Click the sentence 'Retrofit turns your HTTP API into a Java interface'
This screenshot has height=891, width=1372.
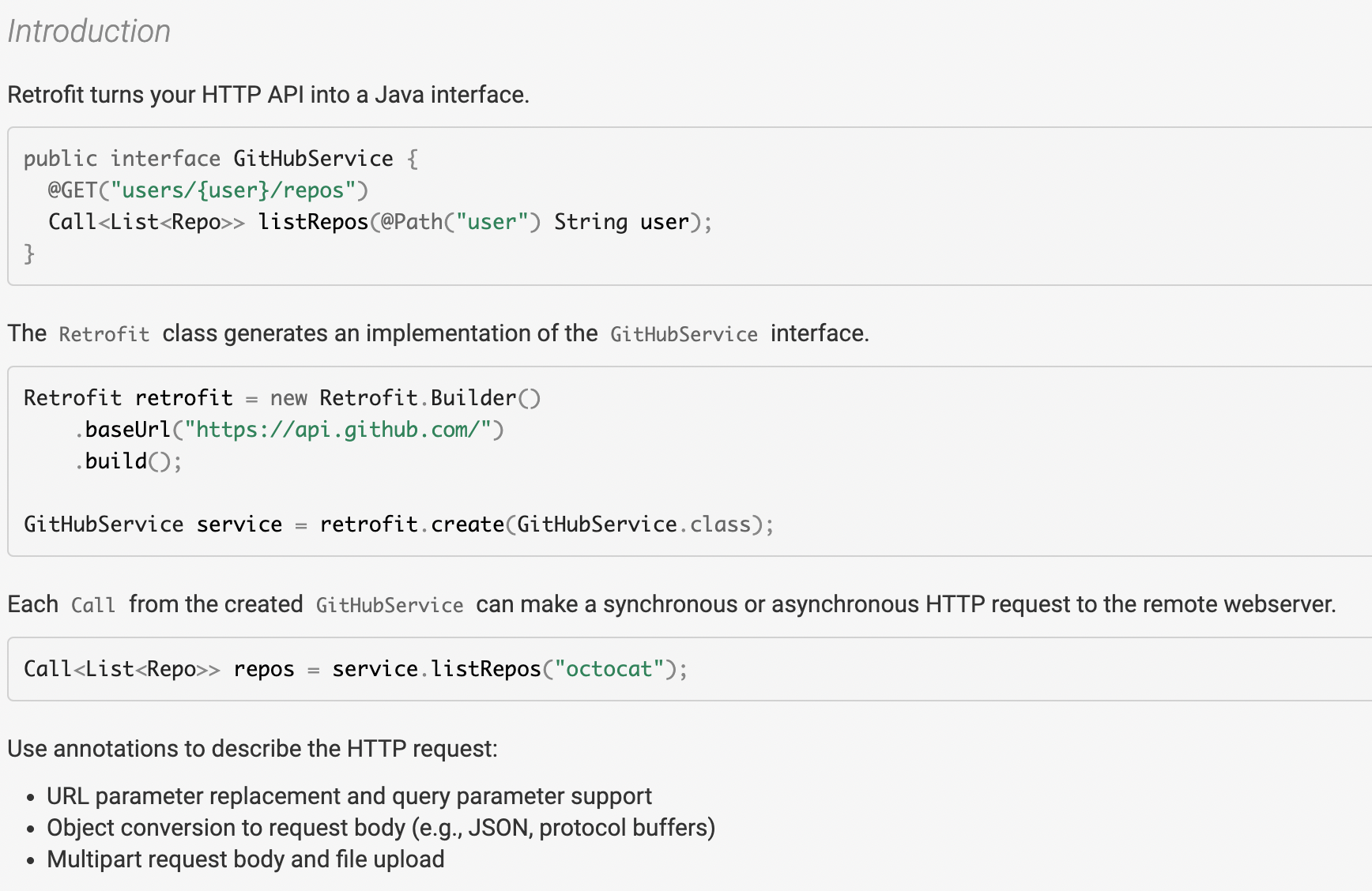pos(268,95)
